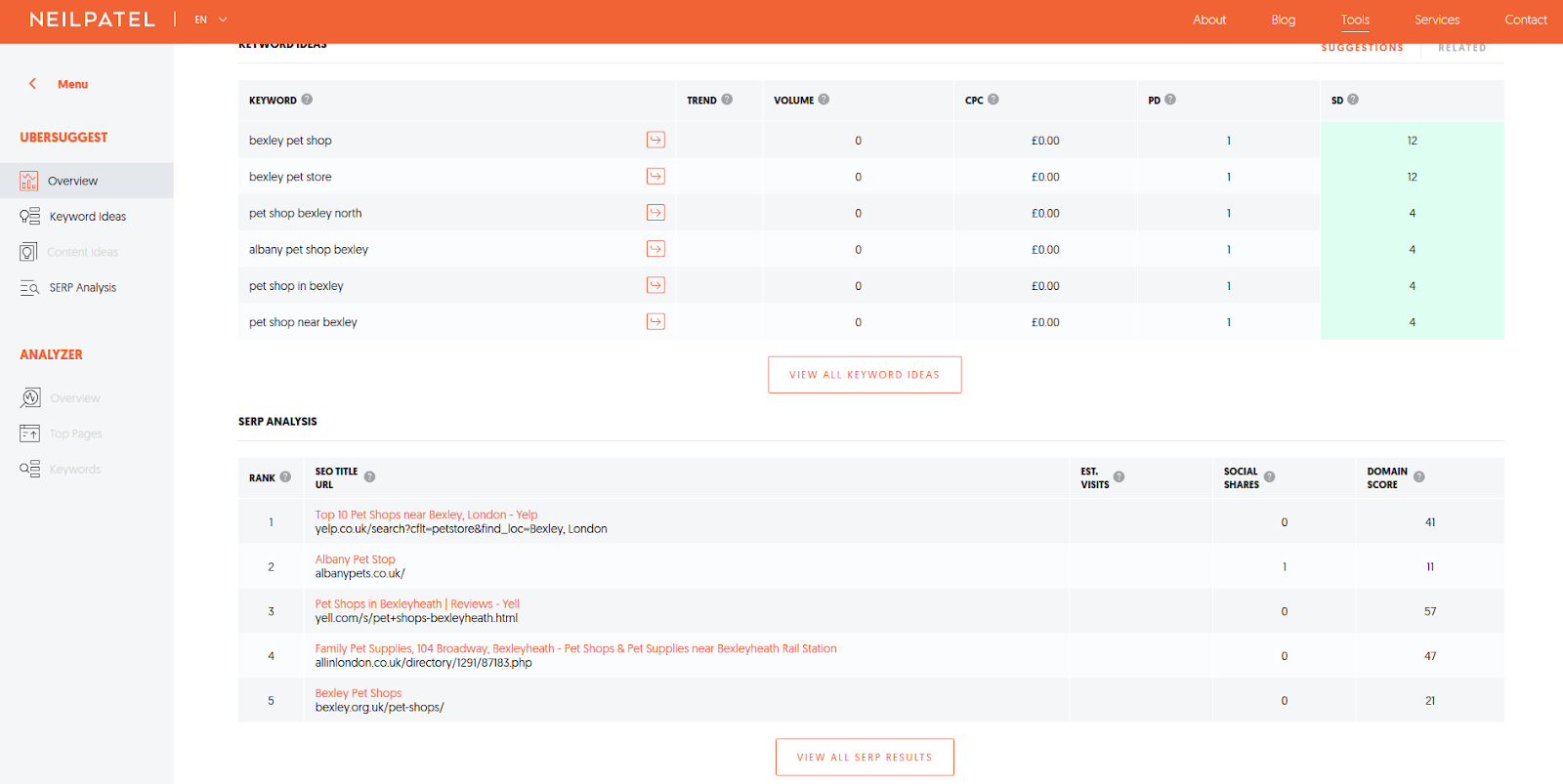The height and width of the screenshot is (784, 1563).
Task: Click the help icon beside KEYWORD header
Action: 307,100
